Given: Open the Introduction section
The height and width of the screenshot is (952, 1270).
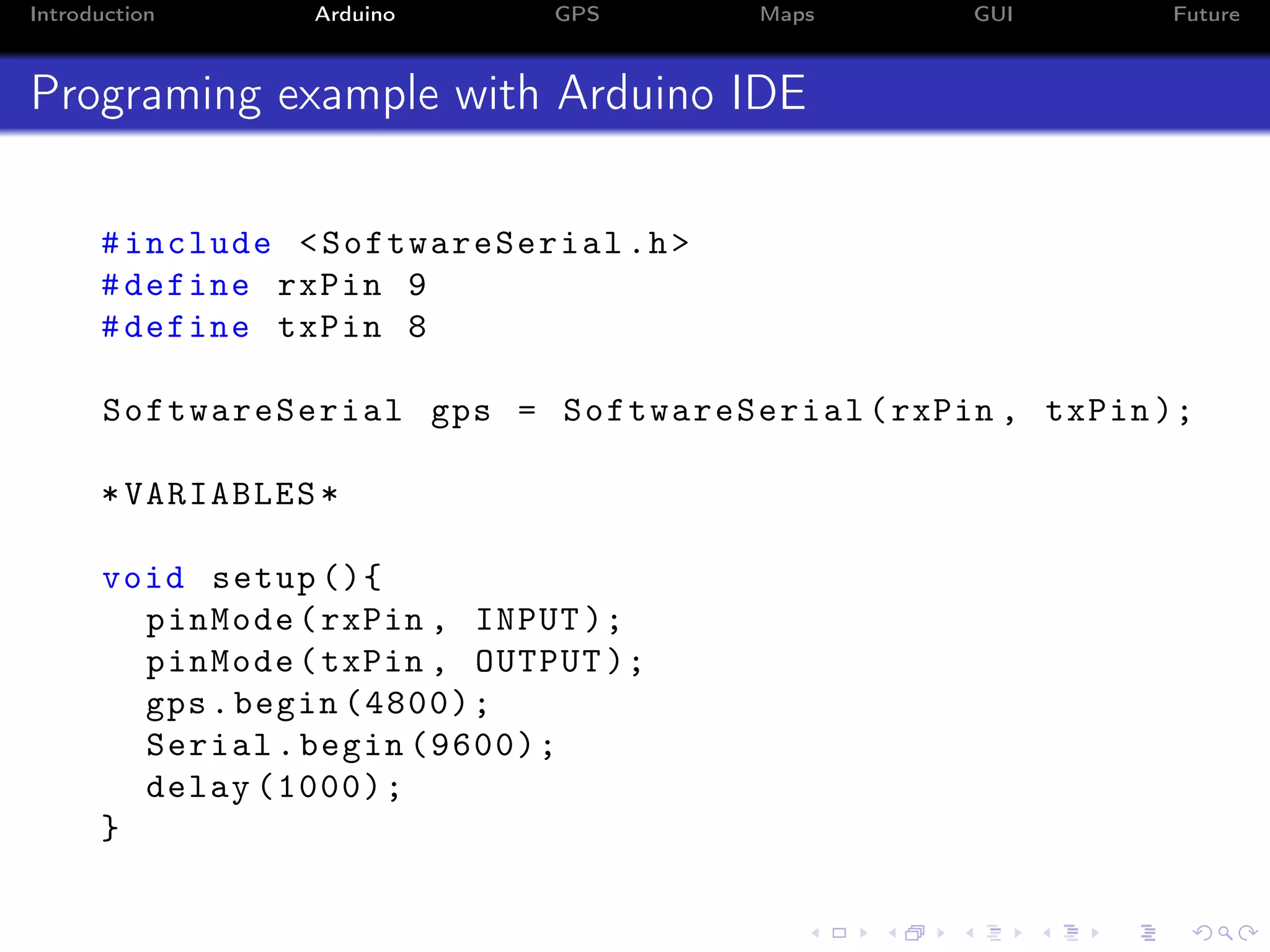Looking at the screenshot, I should click(92, 14).
